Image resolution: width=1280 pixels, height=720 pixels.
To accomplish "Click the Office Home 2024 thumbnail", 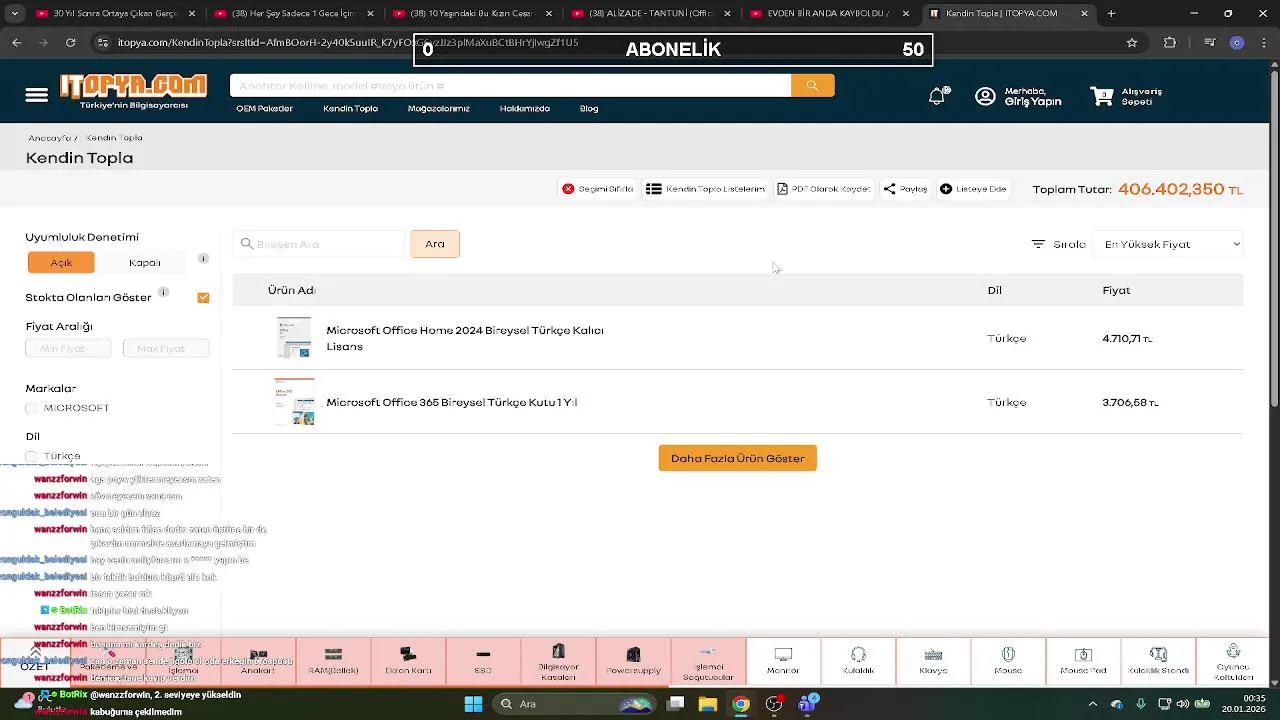I will tap(294, 338).
